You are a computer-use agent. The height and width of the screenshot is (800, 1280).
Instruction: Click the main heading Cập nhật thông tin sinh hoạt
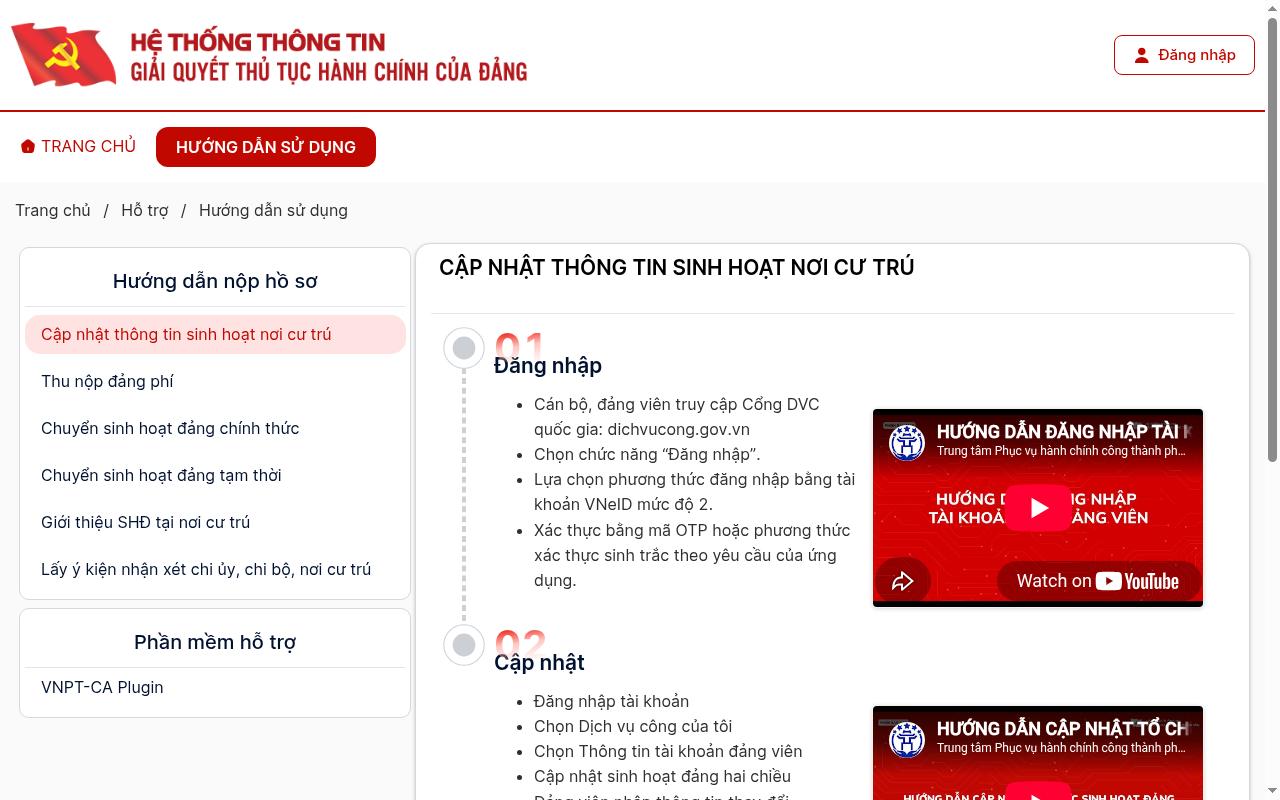[x=677, y=267]
